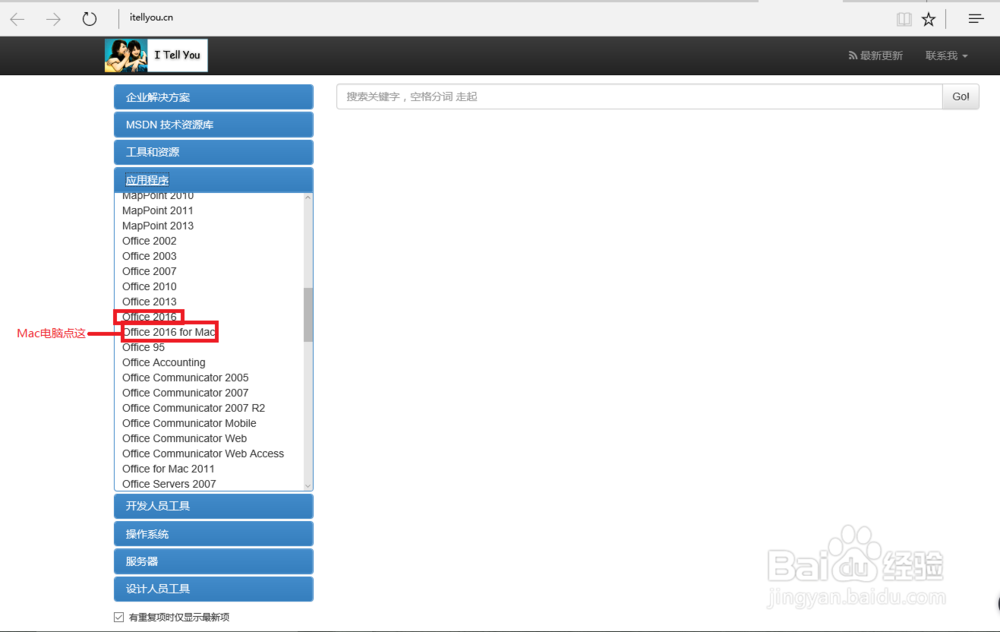Open the 最新更新 RSS link
The height and width of the screenshot is (632, 1000).
click(x=875, y=55)
